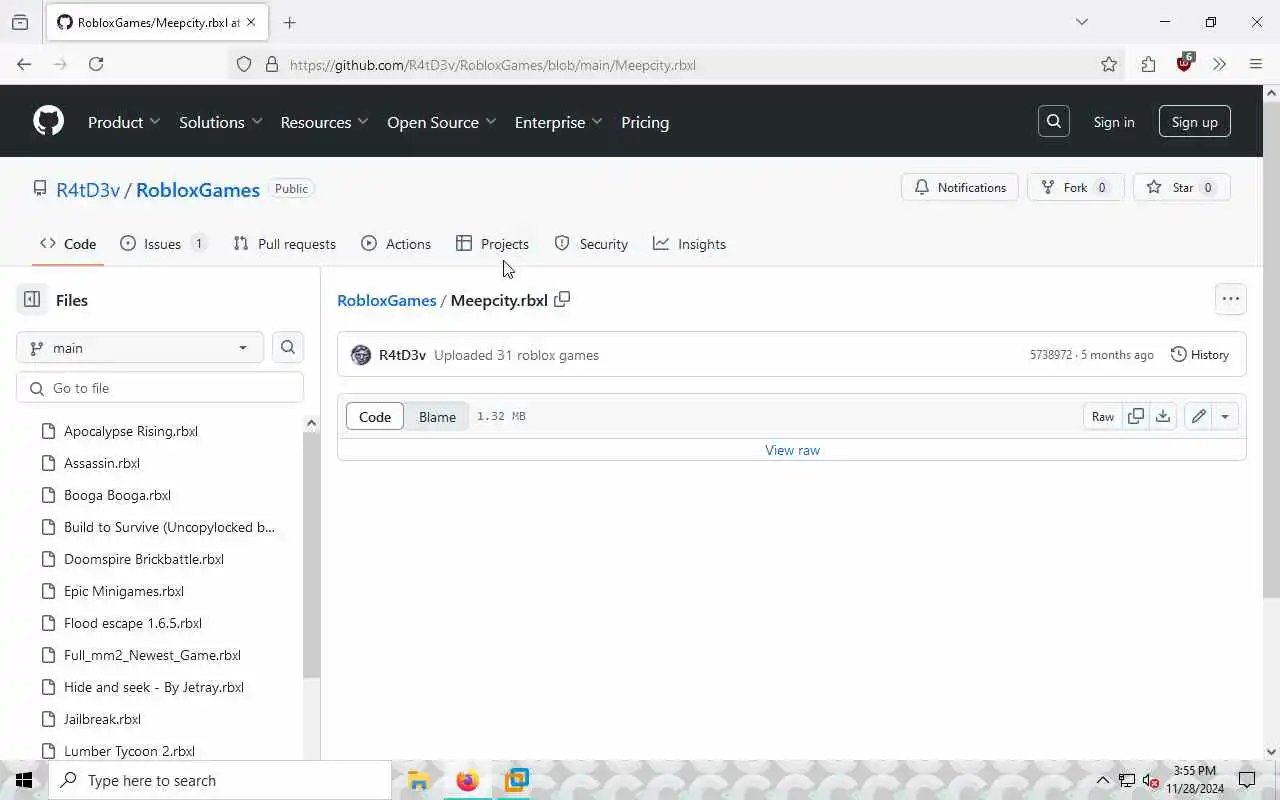Click the search files magnifier button
The width and height of the screenshot is (1280, 800).
(288, 347)
